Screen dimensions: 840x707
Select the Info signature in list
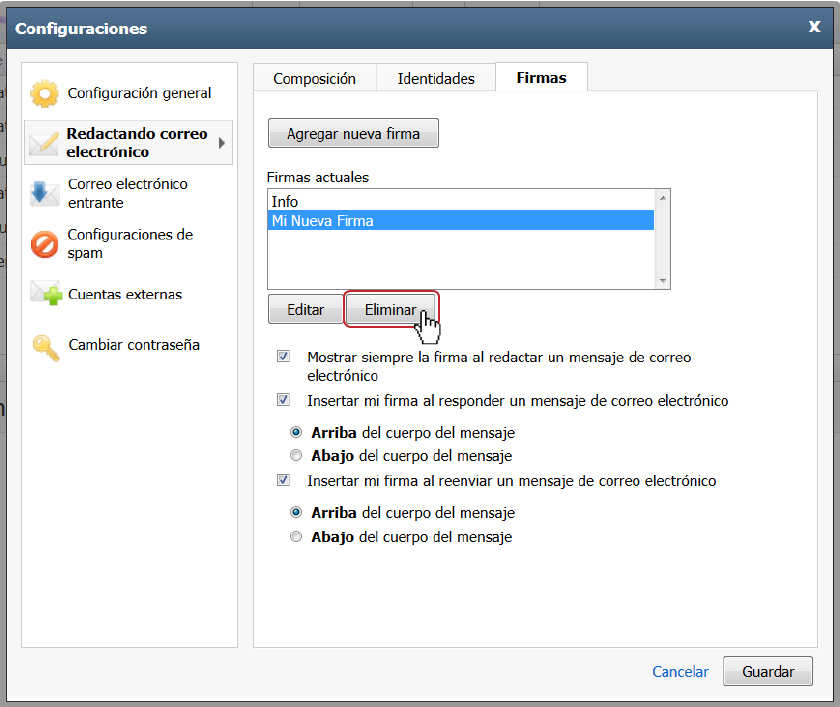point(461,201)
